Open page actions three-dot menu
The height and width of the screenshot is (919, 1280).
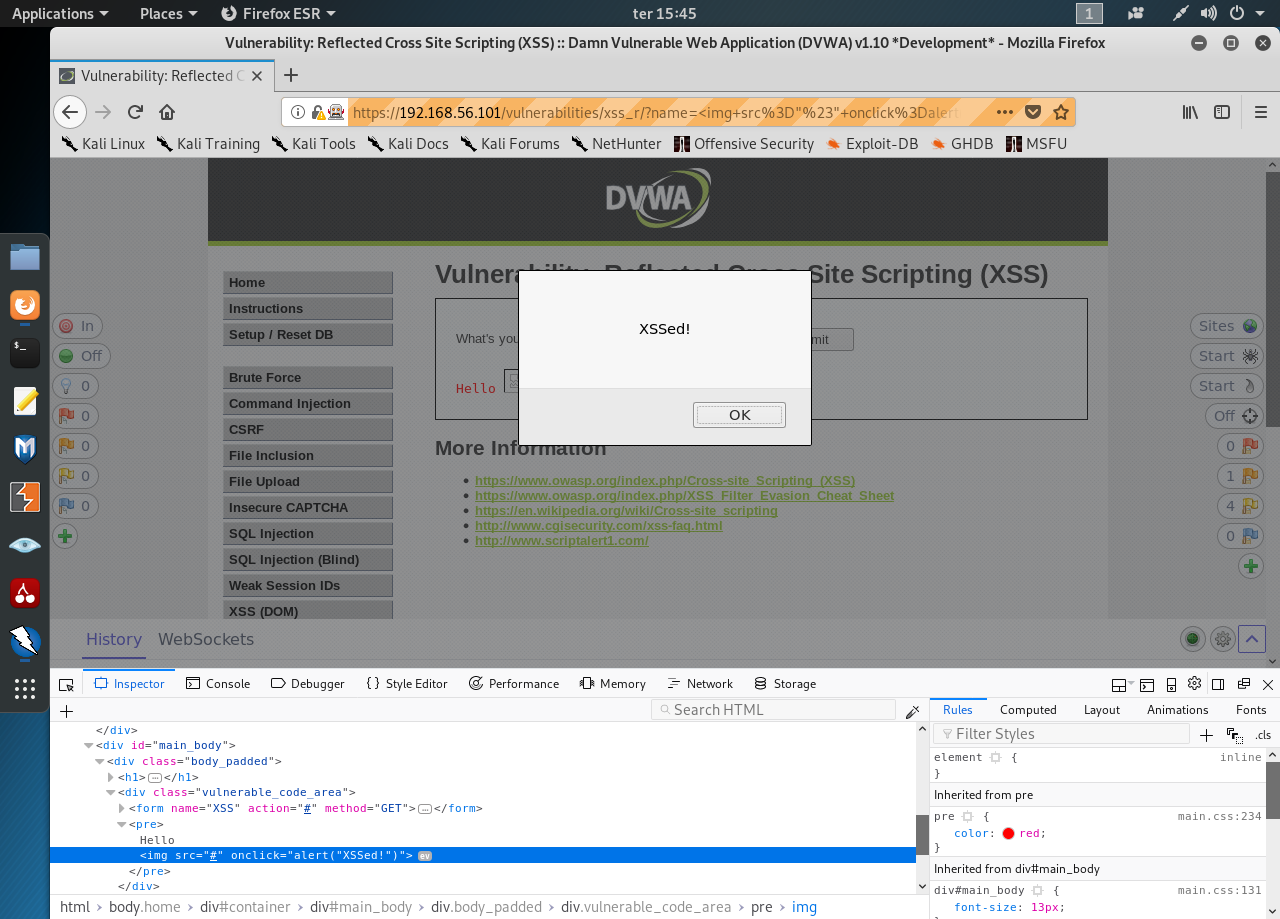(1005, 112)
